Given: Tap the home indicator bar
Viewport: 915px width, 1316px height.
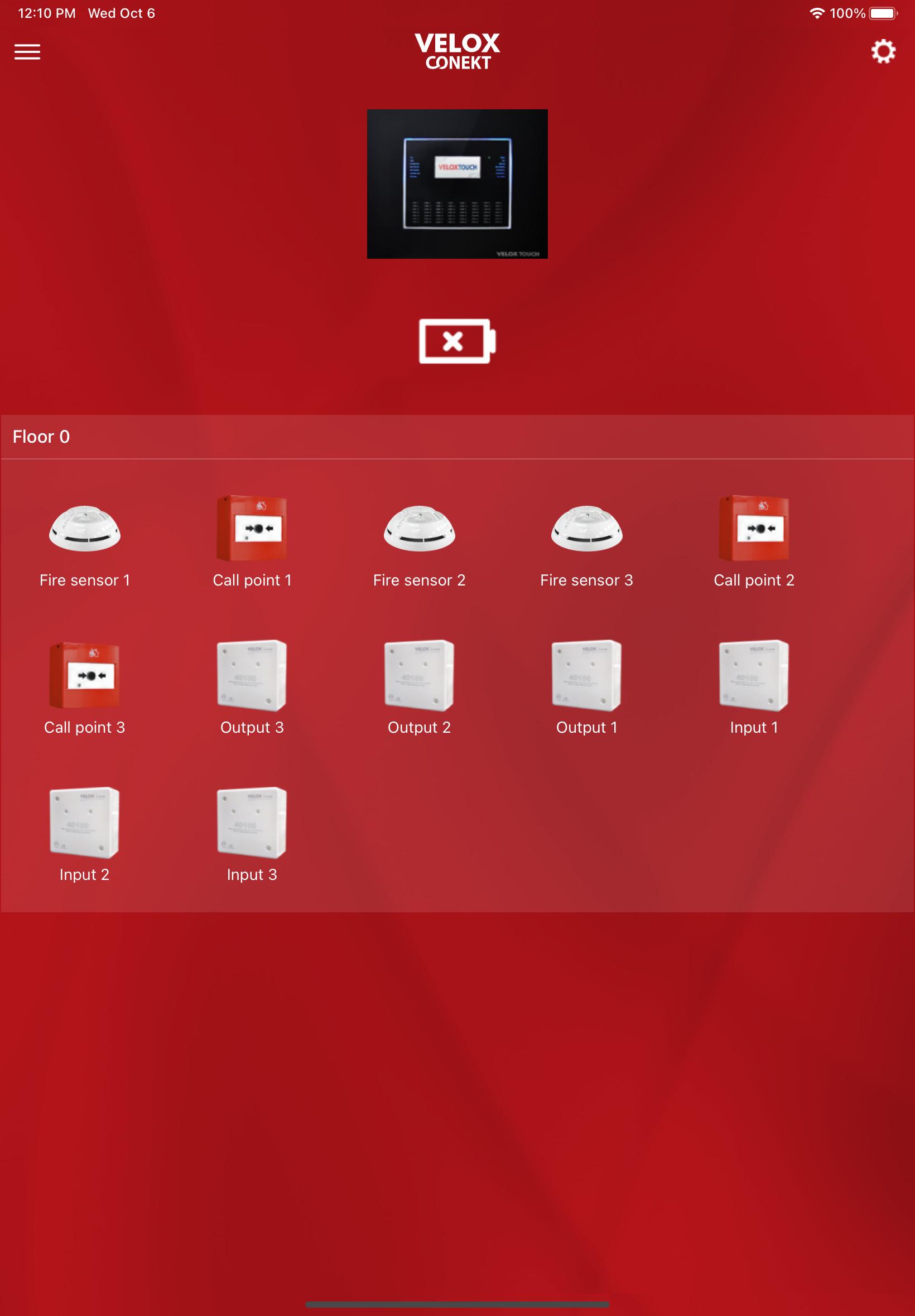Looking at the screenshot, I should 457,1304.
